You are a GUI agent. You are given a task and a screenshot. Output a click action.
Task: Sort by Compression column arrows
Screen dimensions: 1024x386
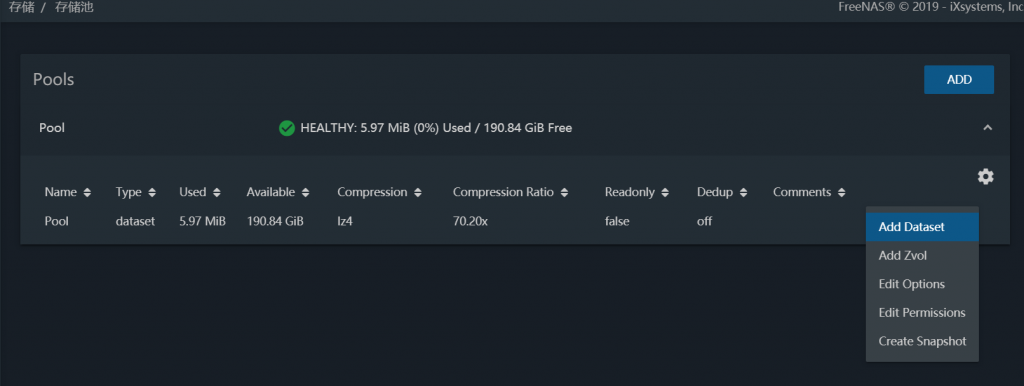pyautogui.click(x=417, y=193)
